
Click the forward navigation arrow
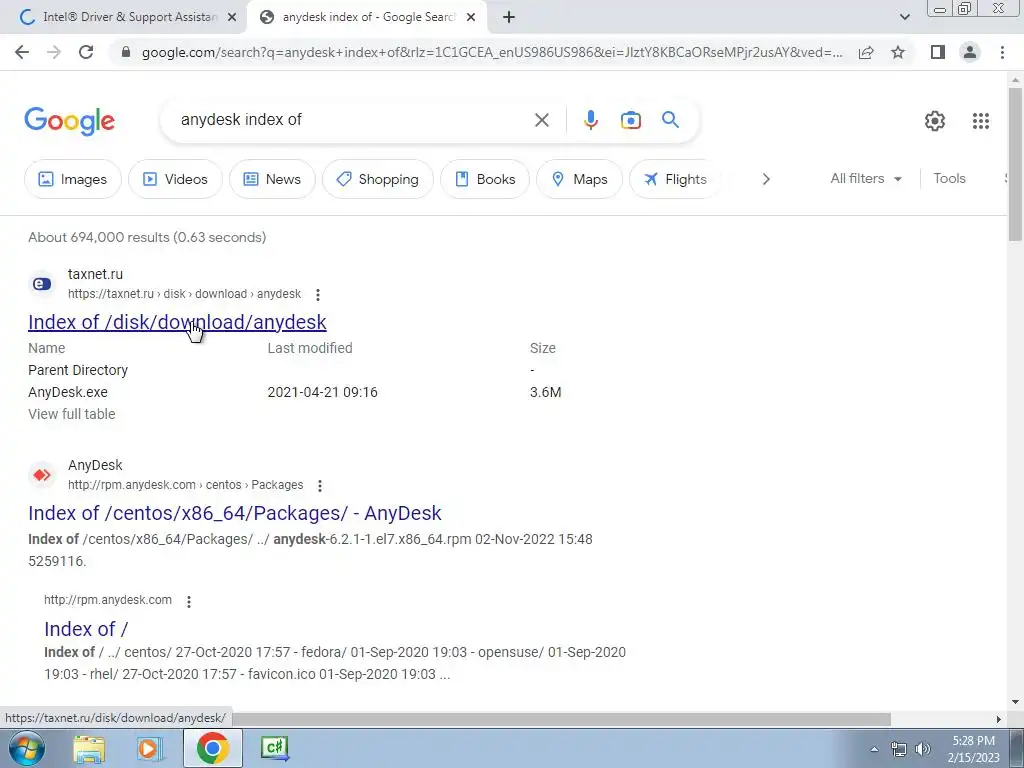click(54, 52)
